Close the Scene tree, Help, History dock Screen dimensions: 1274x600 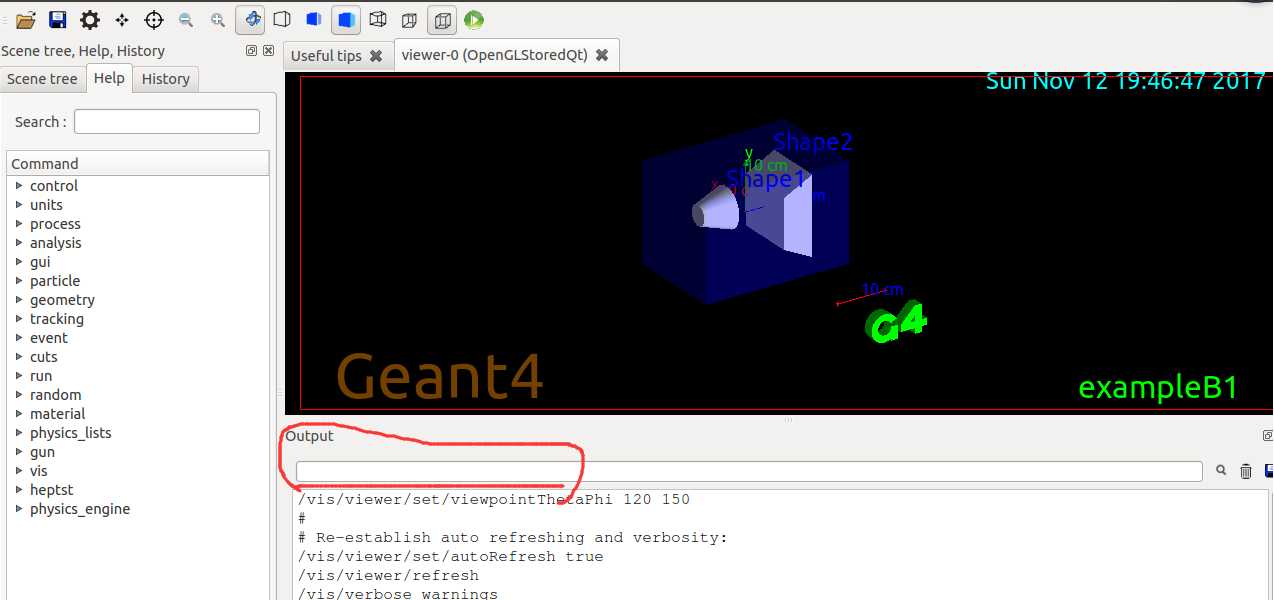[268, 51]
